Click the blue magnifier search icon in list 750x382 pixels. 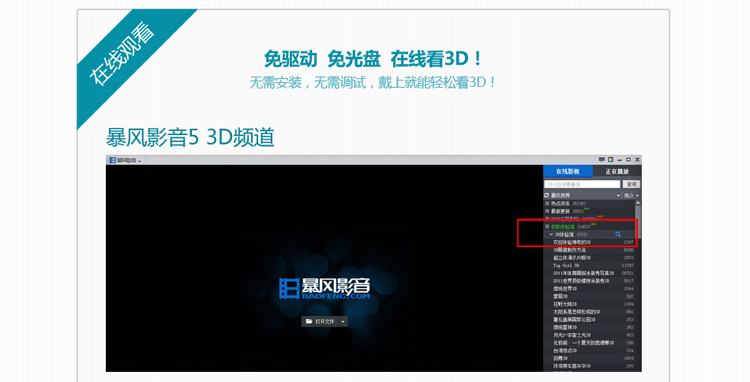tap(618, 234)
